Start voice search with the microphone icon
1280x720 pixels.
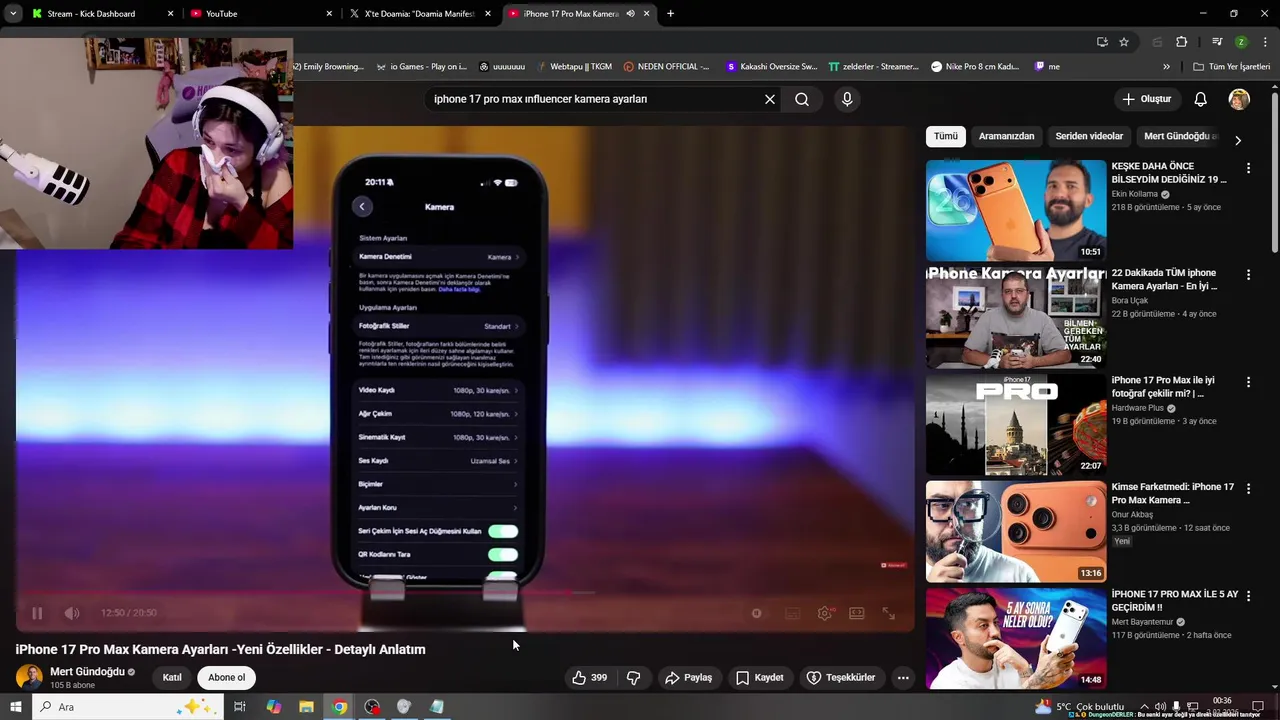pyautogui.click(x=847, y=99)
